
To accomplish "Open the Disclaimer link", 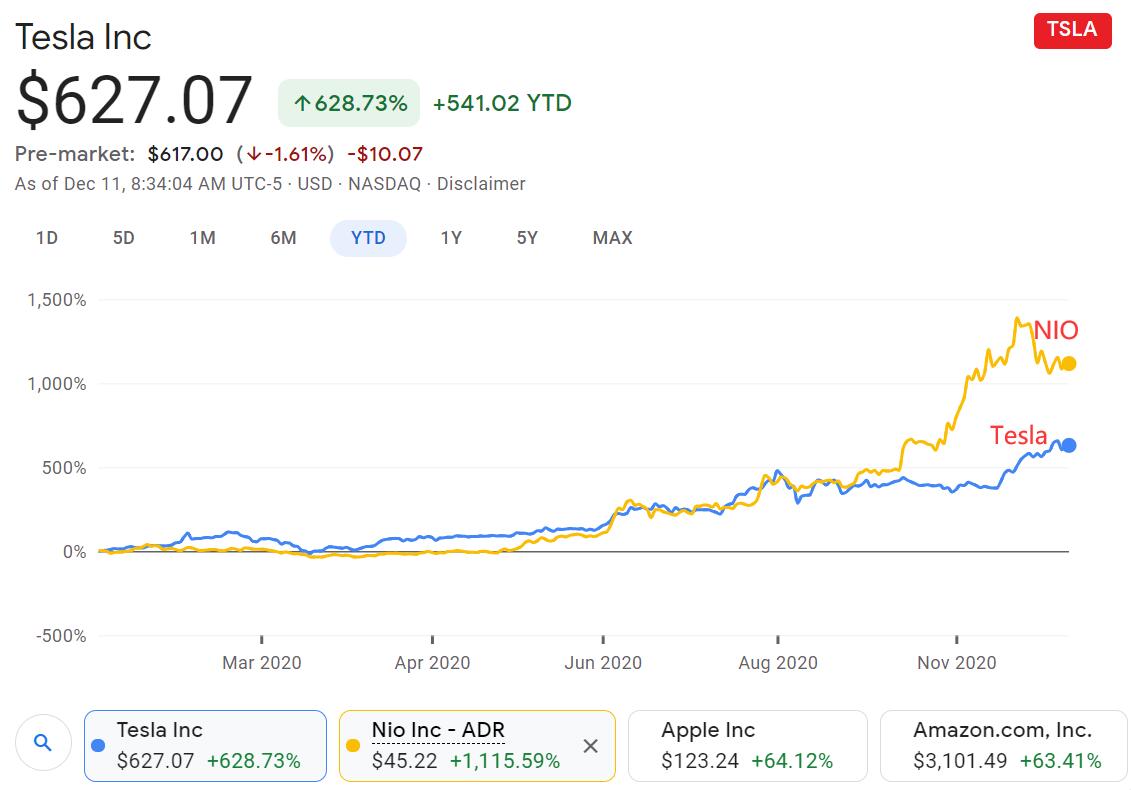I will click(481, 184).
